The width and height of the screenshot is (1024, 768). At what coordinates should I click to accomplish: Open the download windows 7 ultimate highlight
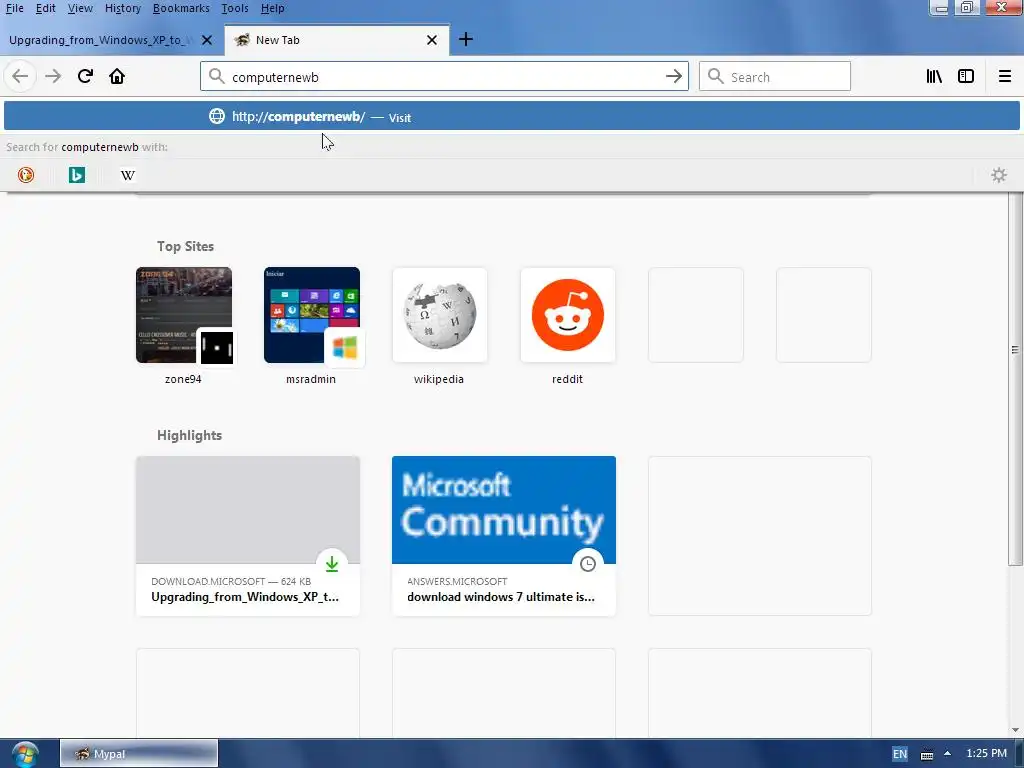(504, 536)
